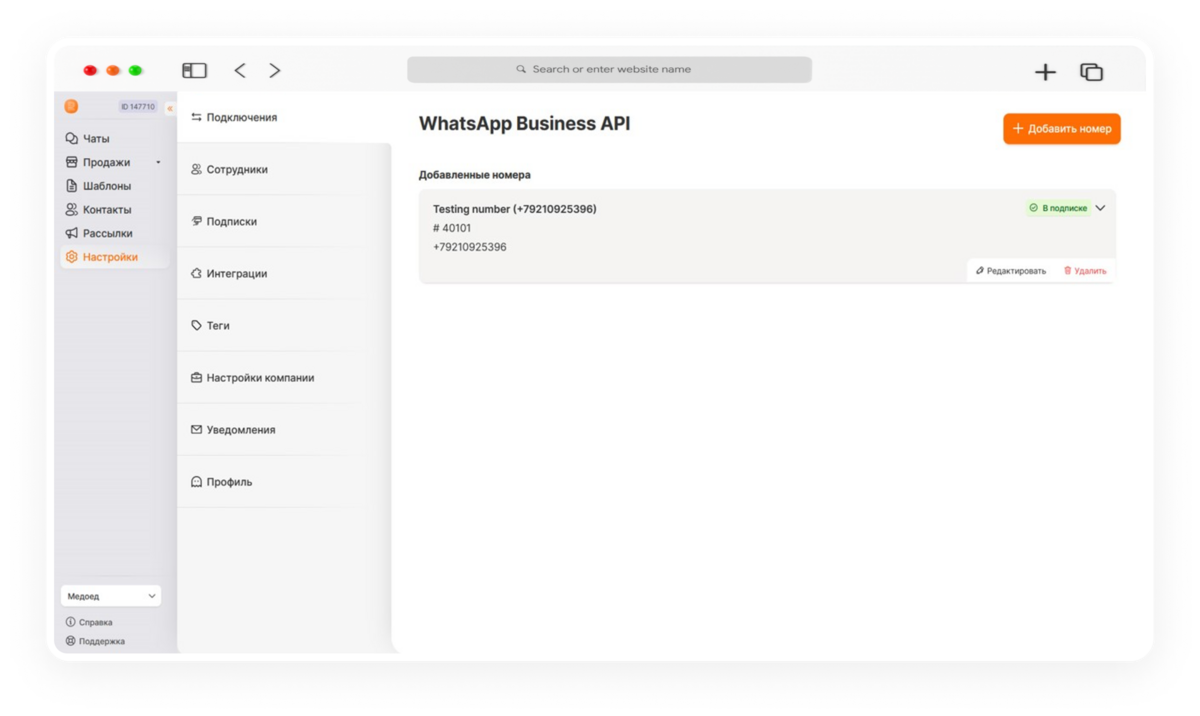Click the Рассылки megaphone icon
This screenshot has height=716, width=1200.
pyautogui.click(x=71, y=233)
